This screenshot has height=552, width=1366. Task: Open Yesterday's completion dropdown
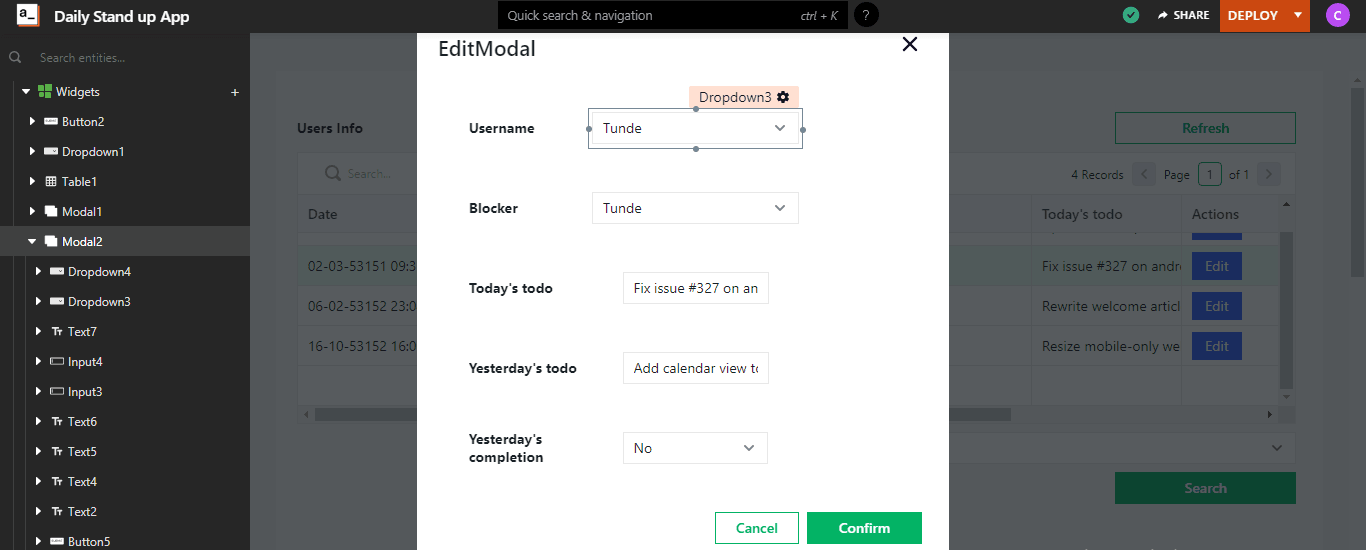tap(695, 448)
